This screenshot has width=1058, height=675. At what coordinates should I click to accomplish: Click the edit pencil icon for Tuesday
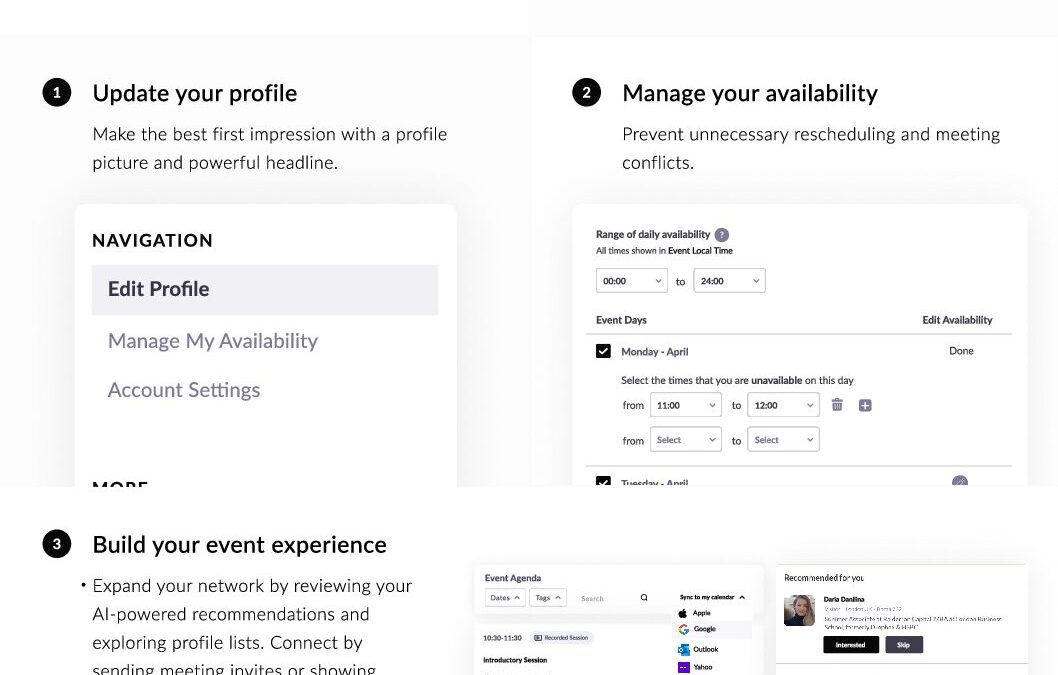click(960, 482)
